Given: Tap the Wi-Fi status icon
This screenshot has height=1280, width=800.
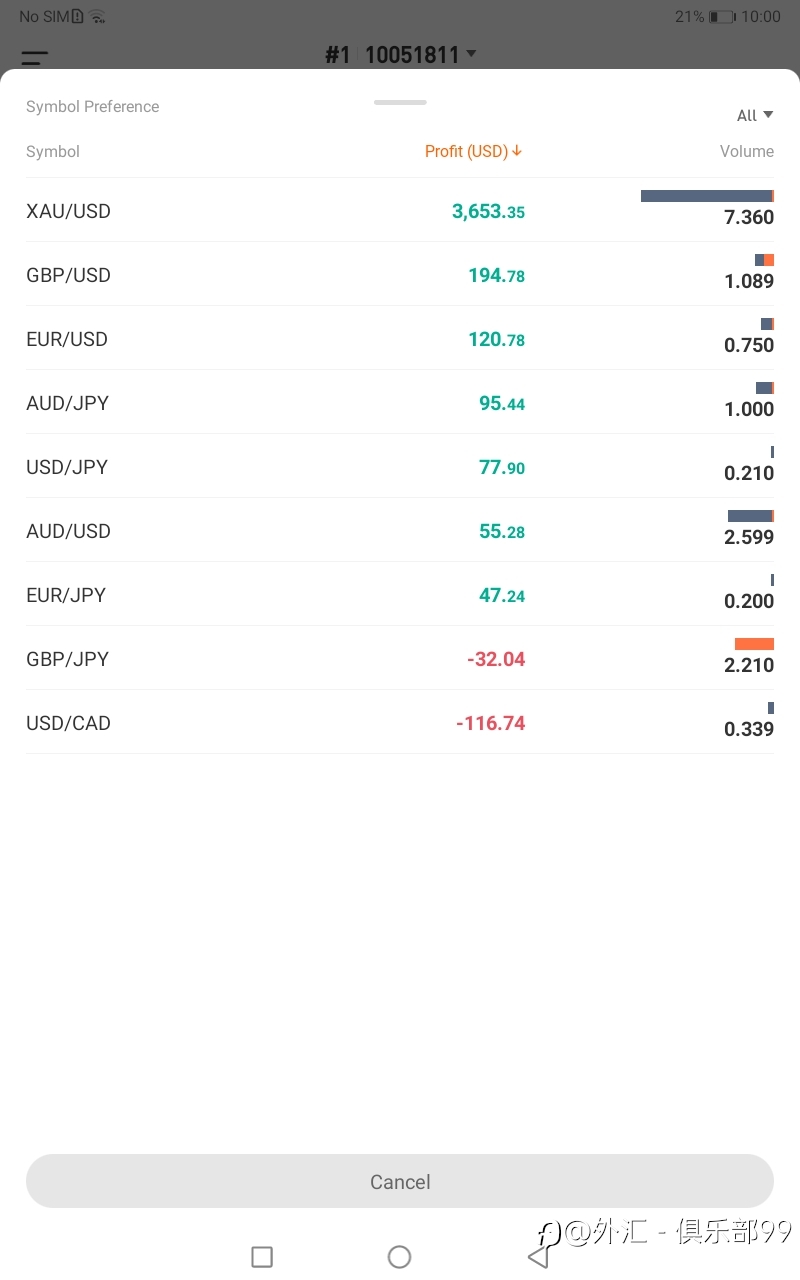Looking at the screenshot, I should 97,17.
